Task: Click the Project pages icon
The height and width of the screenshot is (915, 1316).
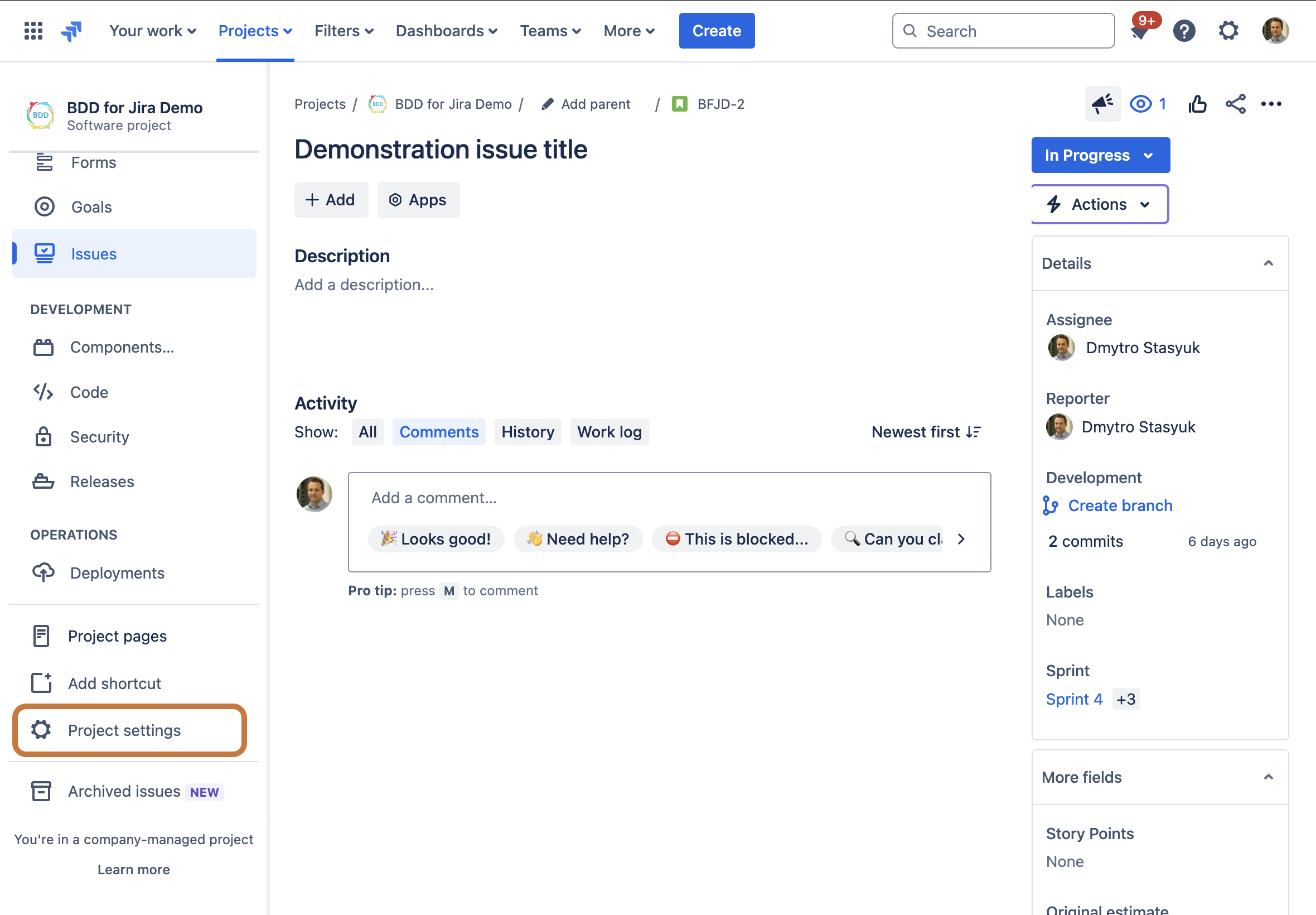Action: click(41, 636)
